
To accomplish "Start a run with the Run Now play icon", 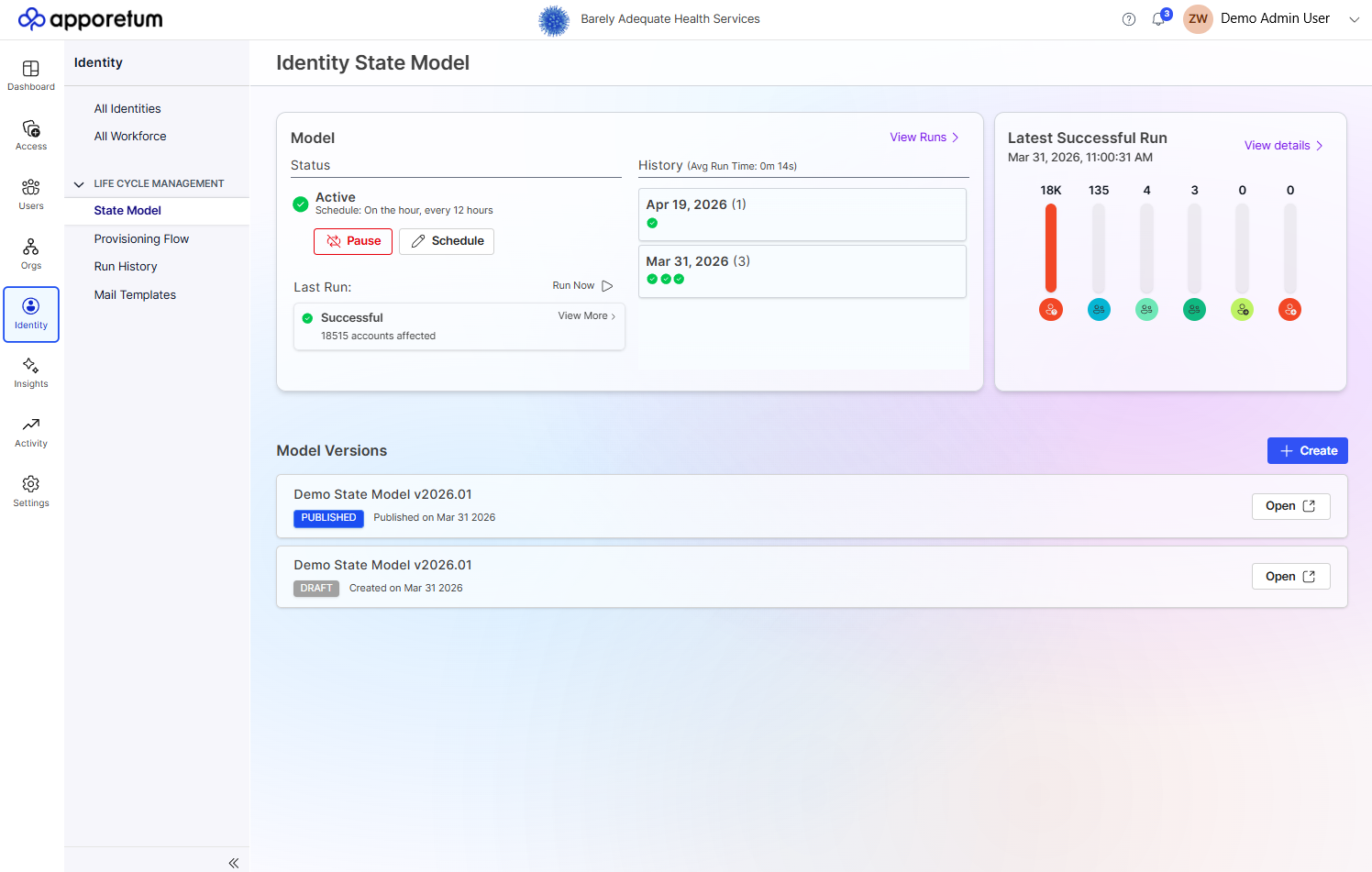I will point(607,285).
